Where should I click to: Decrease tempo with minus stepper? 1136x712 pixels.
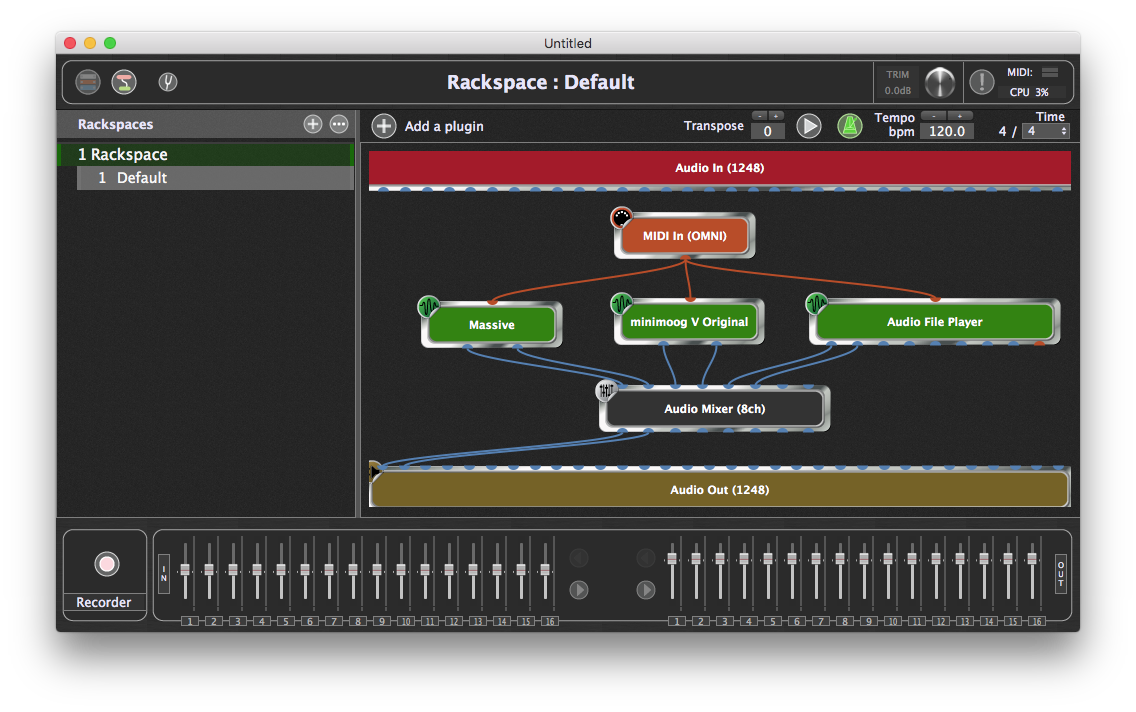(934, 116)
